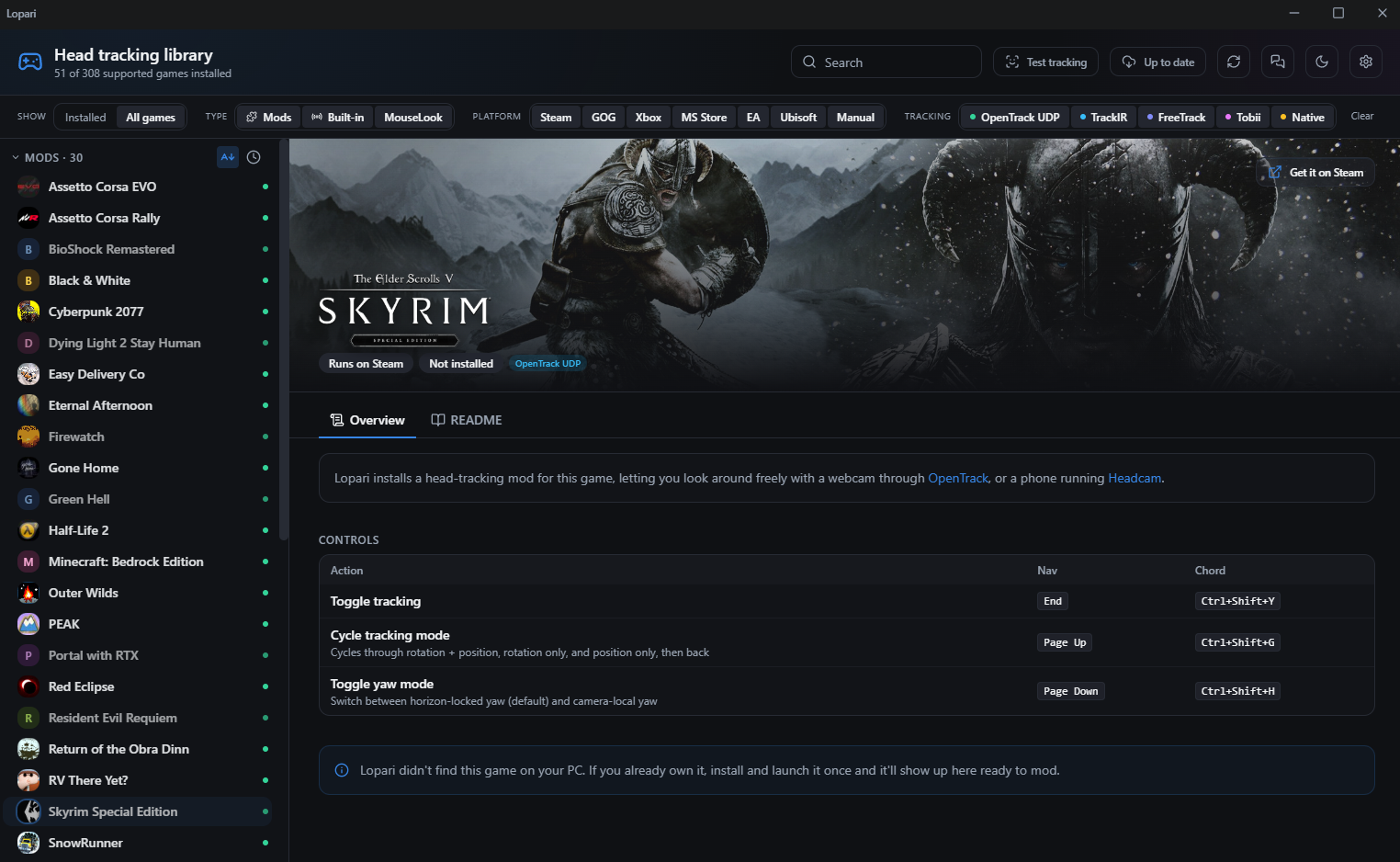Click Firewatch game icon

tap(28, 437)
